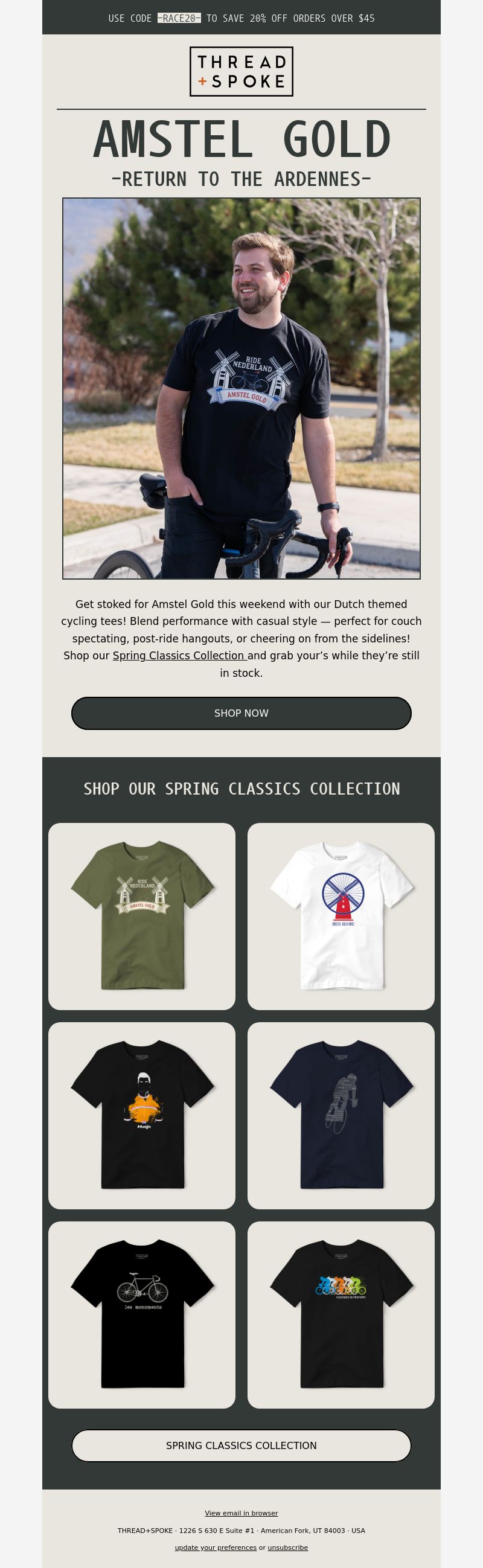
Task: Select the white windmill wheel tee
Action: [341, 917]
